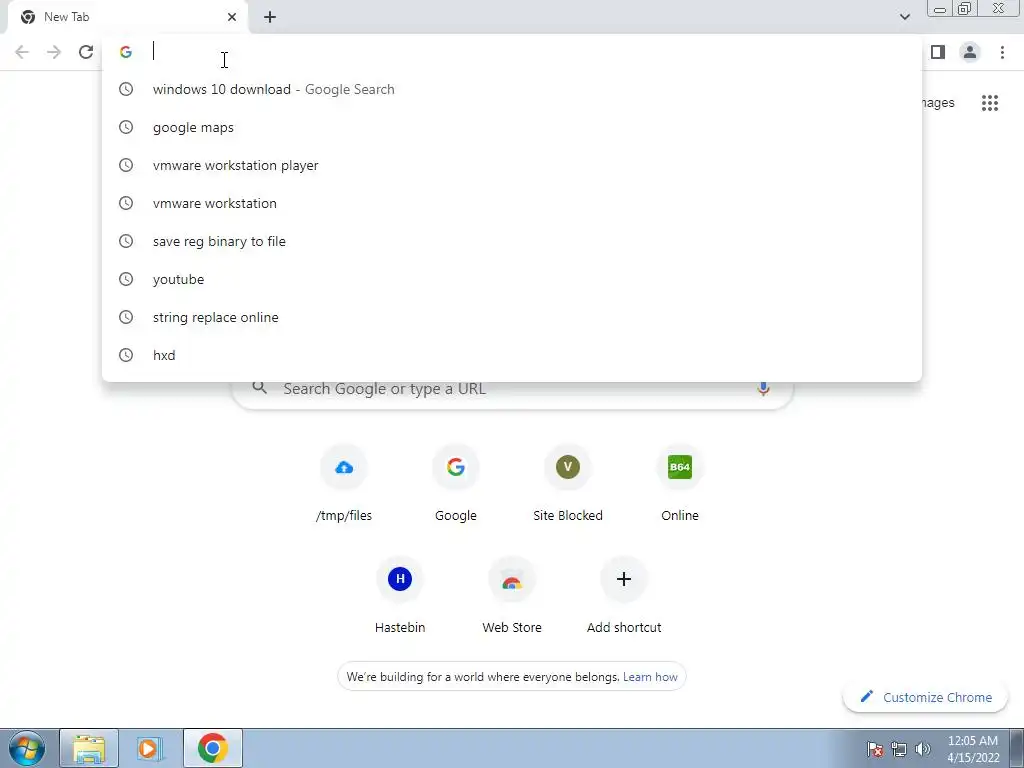Open Windows Explorer from taskbar
Image resolution: width=1024 pixels, height=768 pixels.
(89, 748)
